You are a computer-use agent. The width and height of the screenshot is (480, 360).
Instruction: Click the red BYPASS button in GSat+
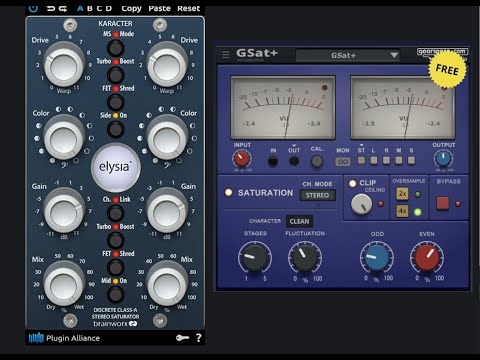(443, 203)
